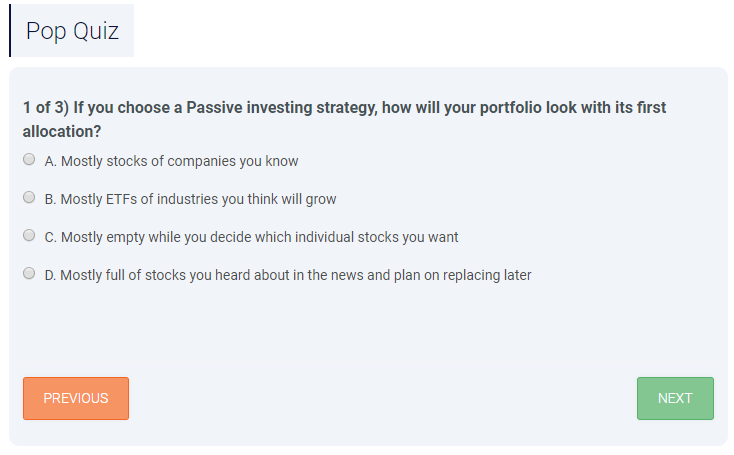This screenshot has height=455, width=734.
Task: Click the 'Mostly stocks of companies you know' text
Action: (x=179, y=161)
